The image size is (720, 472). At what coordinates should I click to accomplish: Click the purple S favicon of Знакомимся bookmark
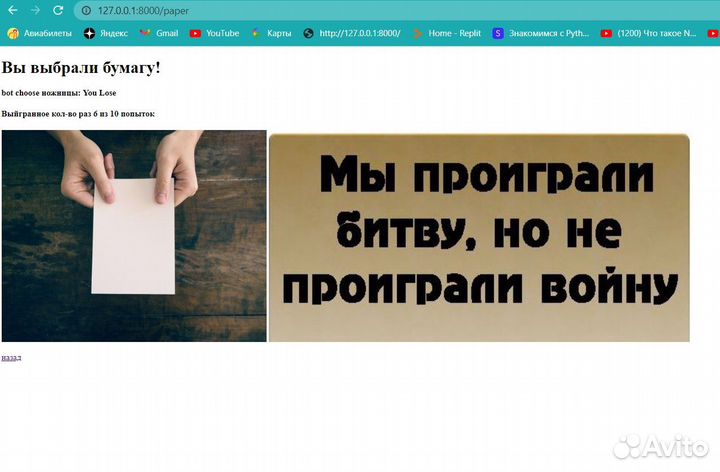tap(498, 34)
